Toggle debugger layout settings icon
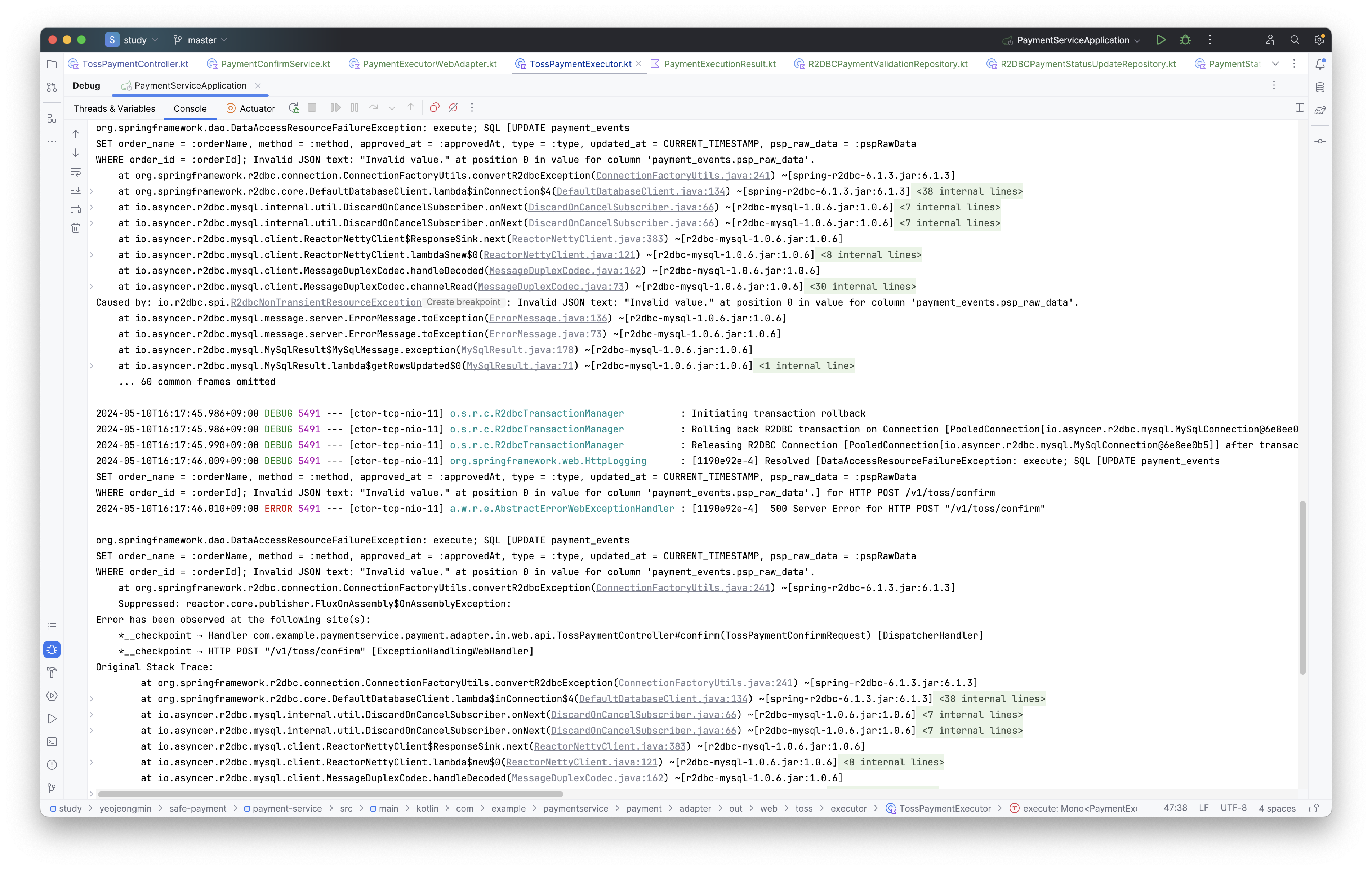 [1300, 108]
